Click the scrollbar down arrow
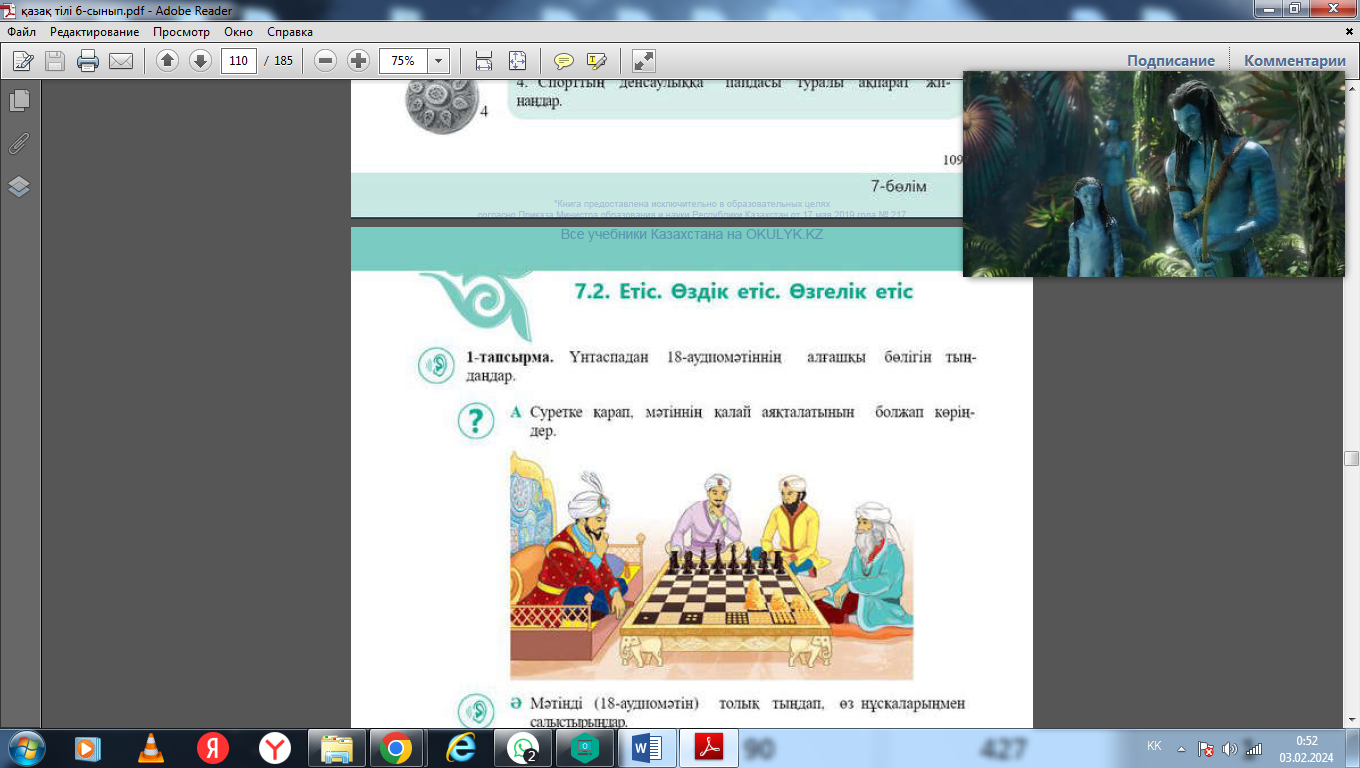The image size is (1360, 768). click(1352, 720)
